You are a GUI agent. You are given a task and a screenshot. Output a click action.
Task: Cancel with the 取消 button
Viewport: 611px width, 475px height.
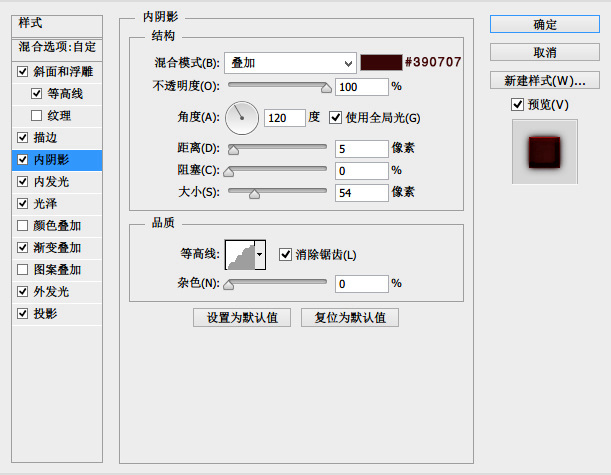[x=545, y=52]
